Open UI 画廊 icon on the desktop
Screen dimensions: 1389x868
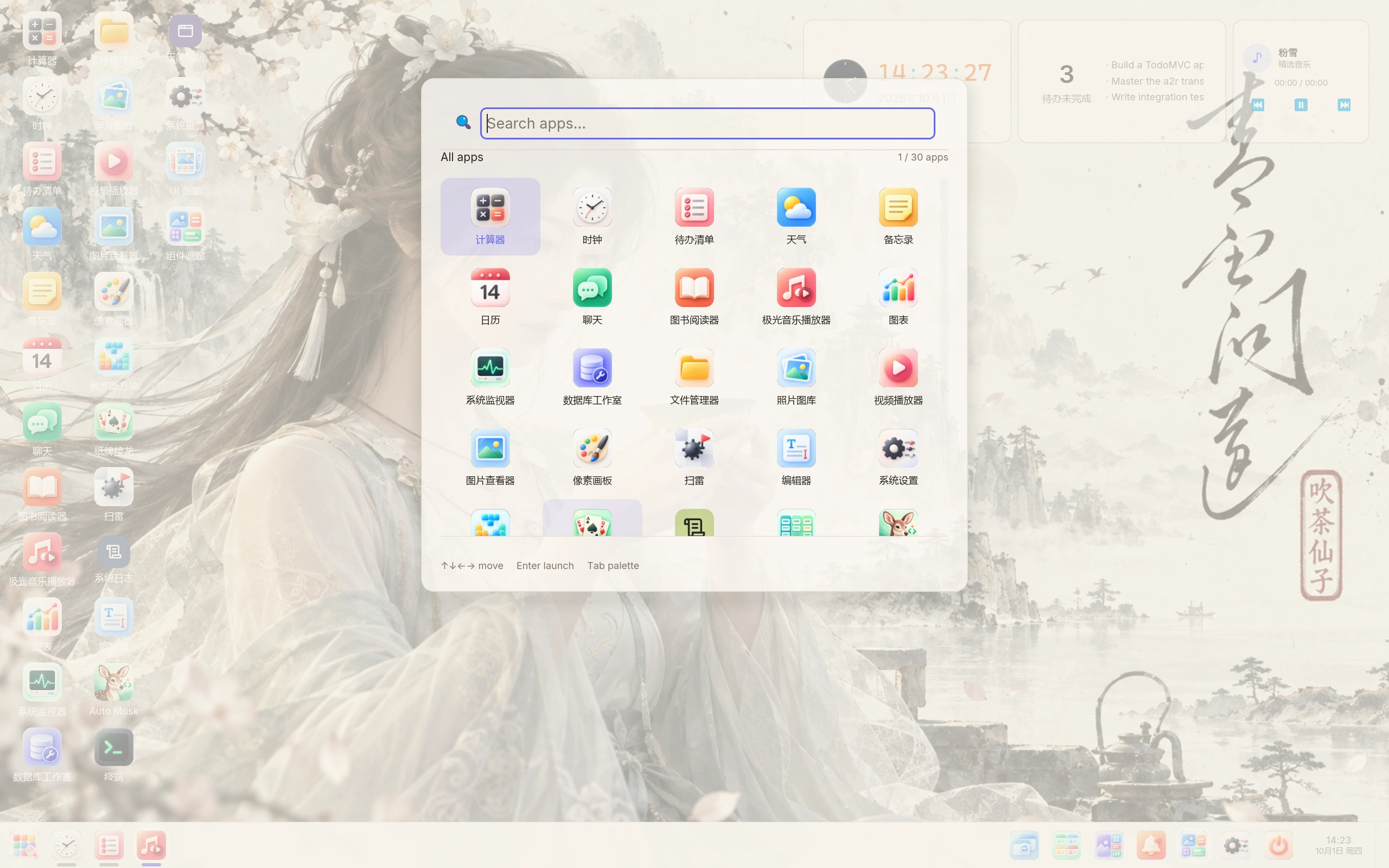pos(186,169)
